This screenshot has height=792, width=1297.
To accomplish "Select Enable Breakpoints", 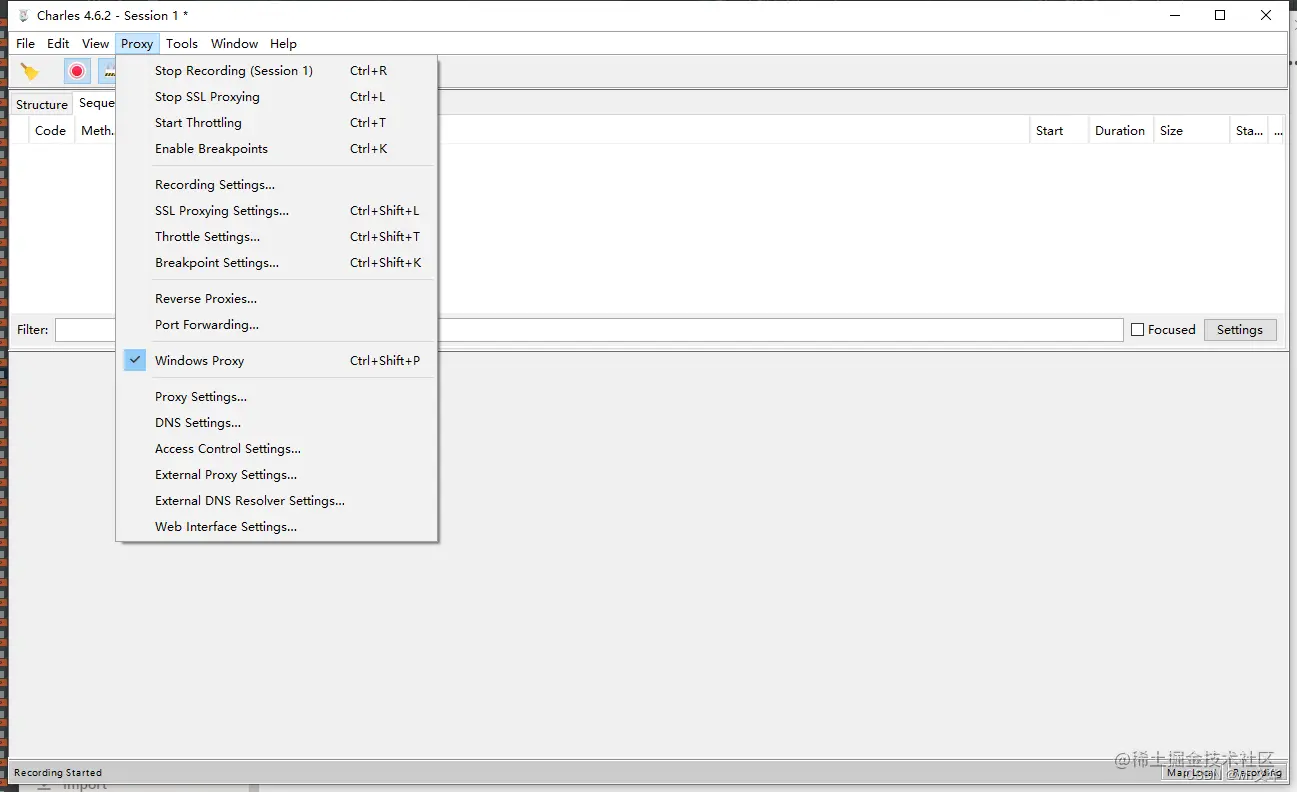I will (x=276, y=149).
